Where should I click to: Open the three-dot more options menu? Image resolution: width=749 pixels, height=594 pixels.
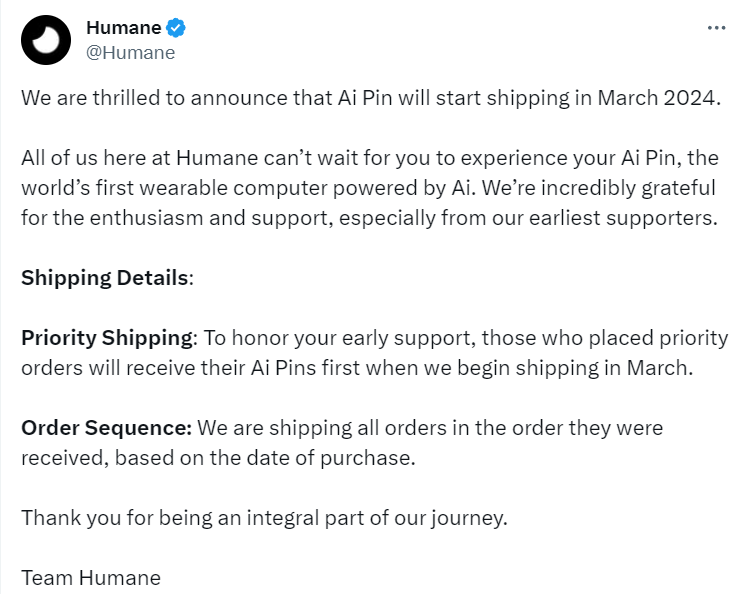(716, 28)
